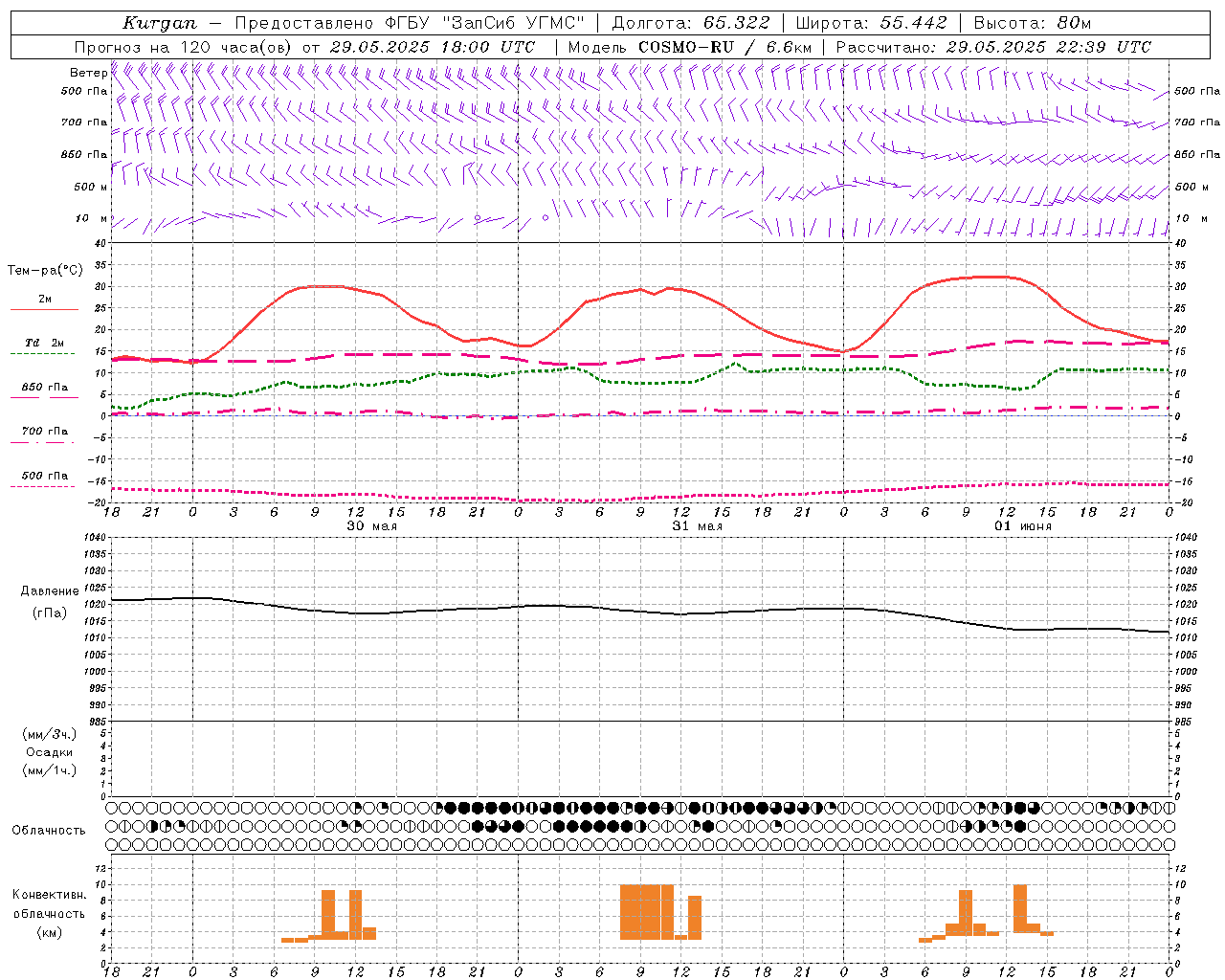The height and width of the screenshot is (980, 1225).
Task: Click the Облачность cloud cover label
Action: click(49, 830)
